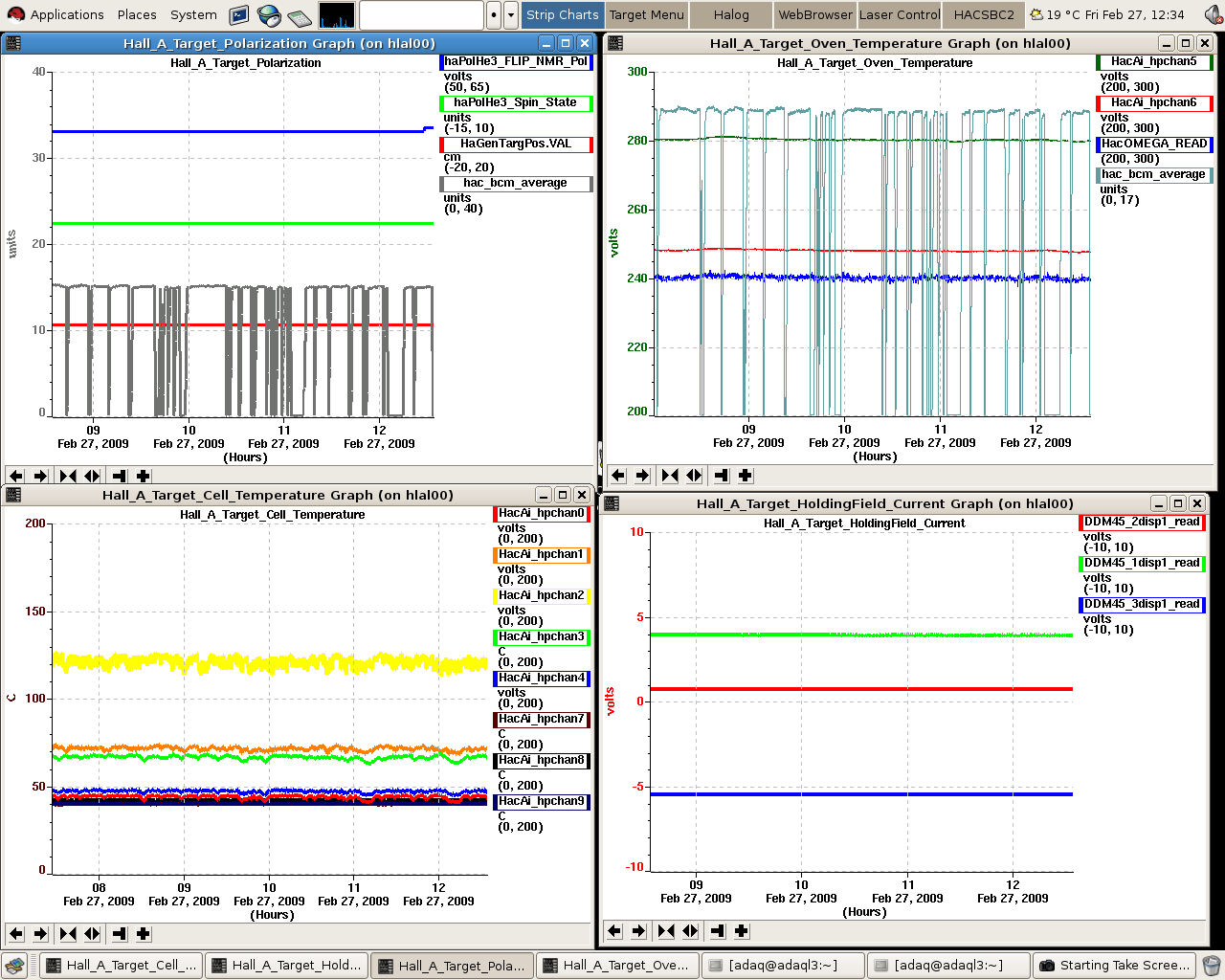Select haPolHe3_Spin_State legend entry
Screen dimensions: 1225x980
pos(516,102)
